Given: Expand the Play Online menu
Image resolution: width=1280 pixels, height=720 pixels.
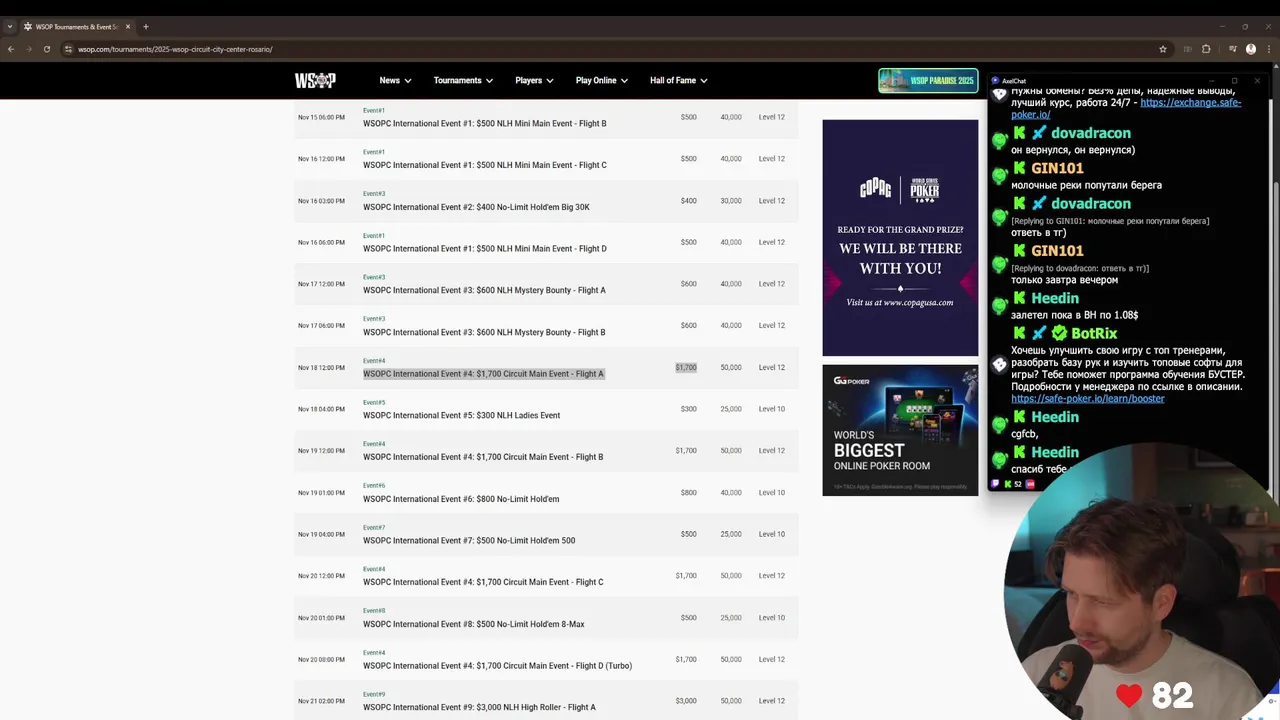Looking at the screenshot, I should [x=601, y=80].
